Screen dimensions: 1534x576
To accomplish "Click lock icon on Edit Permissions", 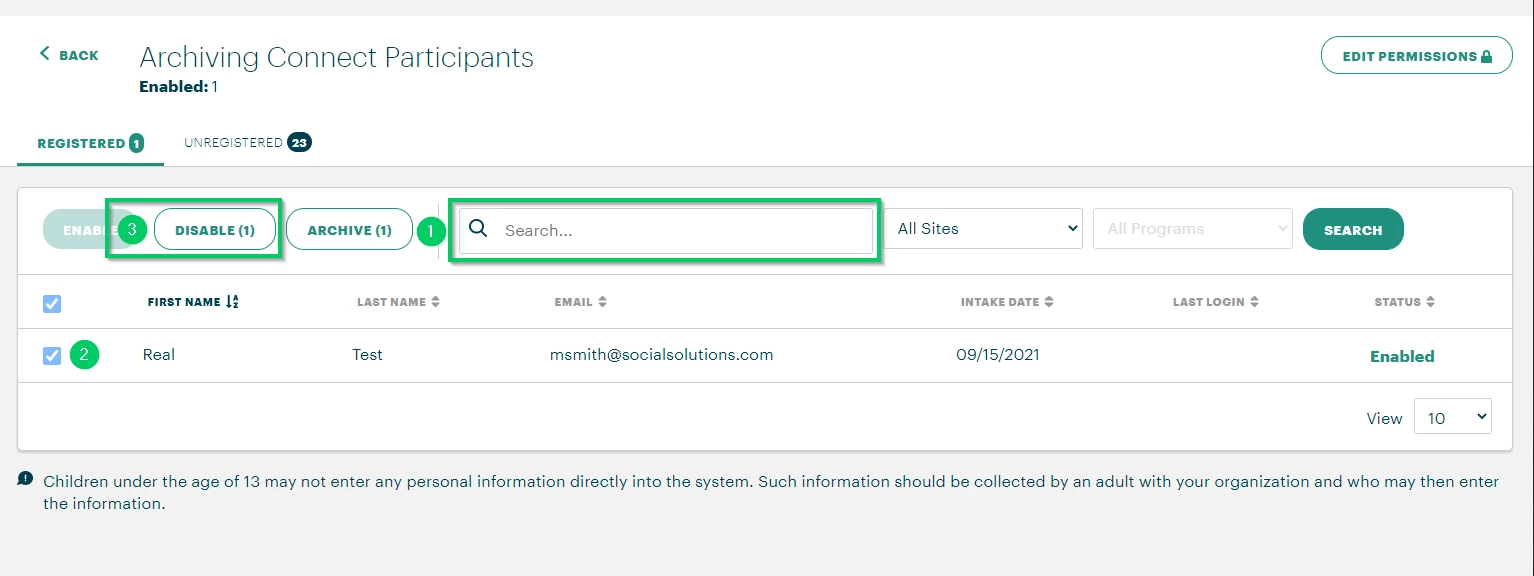I will [1486, 56].
